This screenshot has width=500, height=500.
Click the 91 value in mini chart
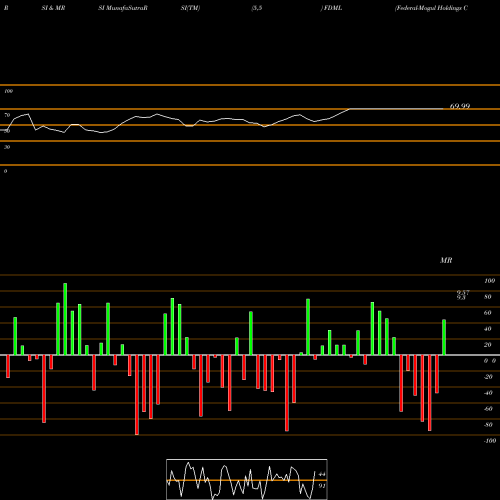(x=322, y=486)
